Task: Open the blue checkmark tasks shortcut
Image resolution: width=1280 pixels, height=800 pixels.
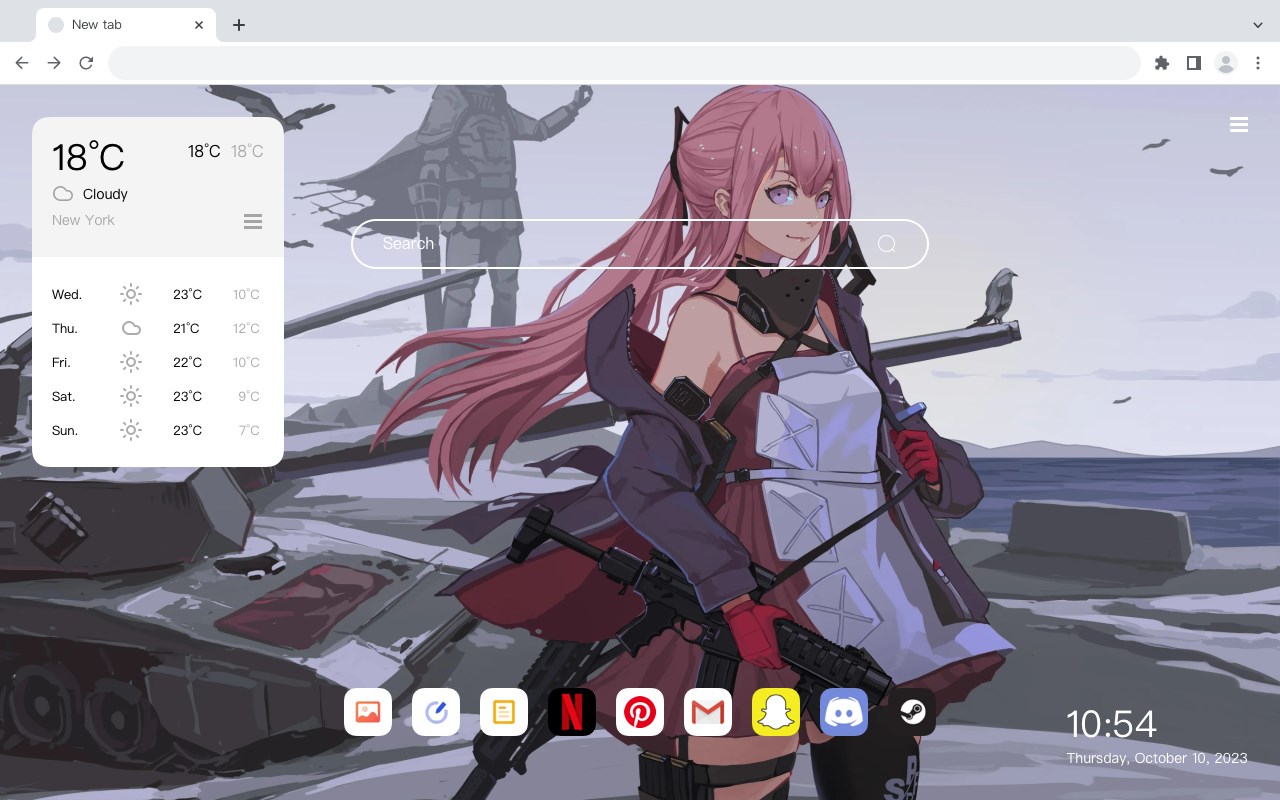Action: (x=436, y=712)
